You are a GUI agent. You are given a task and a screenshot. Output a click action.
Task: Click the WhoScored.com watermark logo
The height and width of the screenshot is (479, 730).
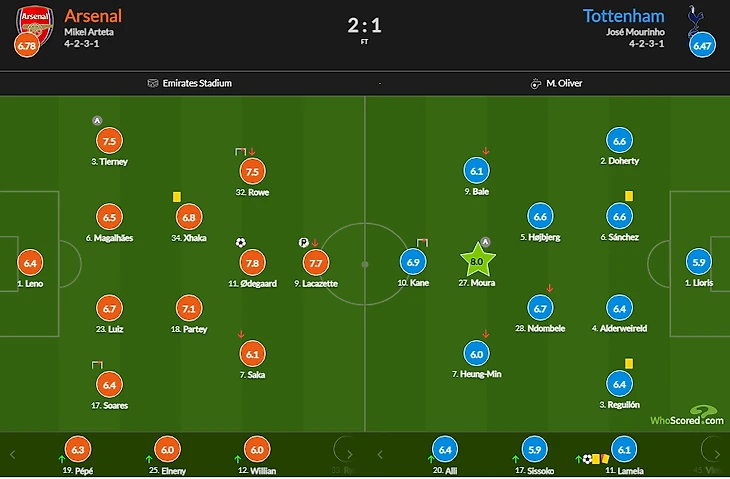687,416
